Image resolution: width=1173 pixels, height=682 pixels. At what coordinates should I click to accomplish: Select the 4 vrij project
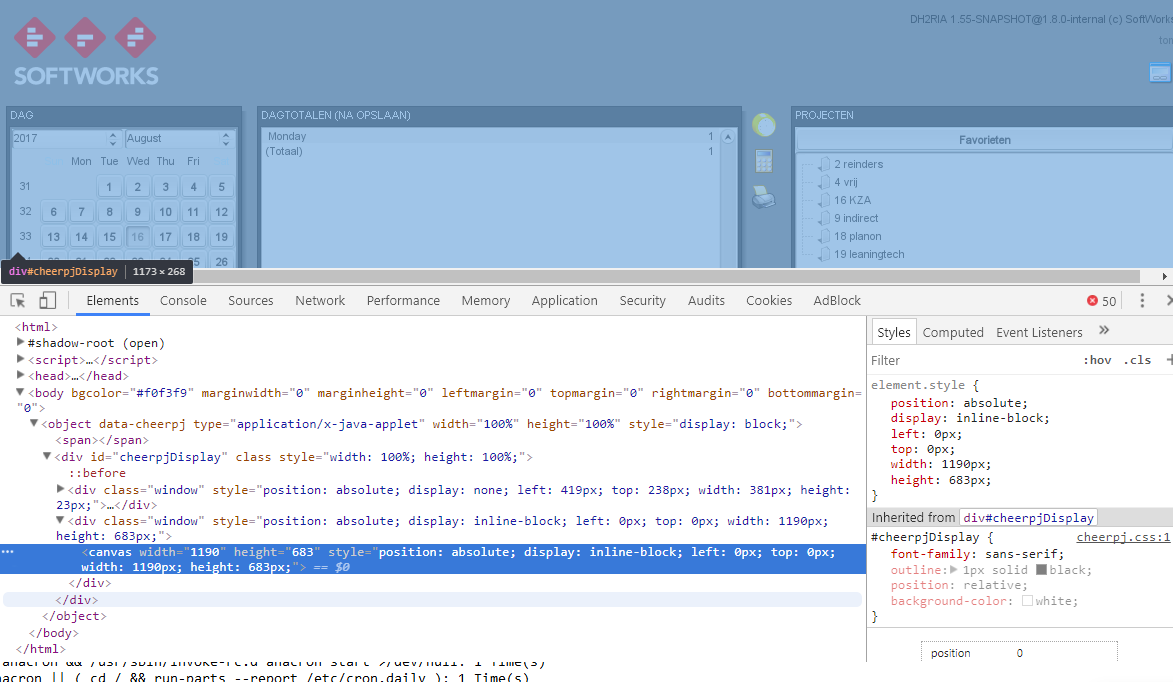point(845,182)
